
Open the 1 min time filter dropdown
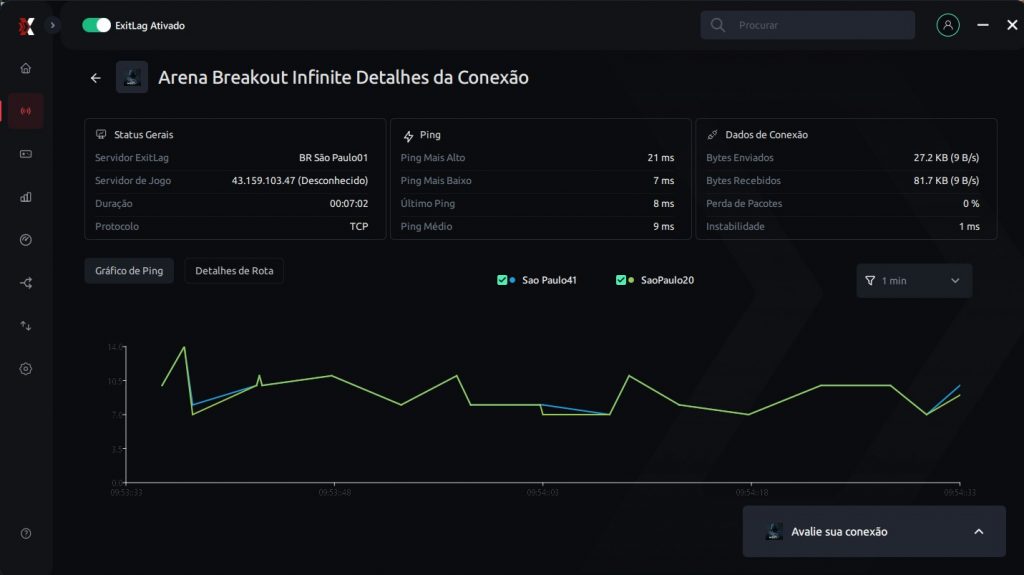[x=914, y=280]
